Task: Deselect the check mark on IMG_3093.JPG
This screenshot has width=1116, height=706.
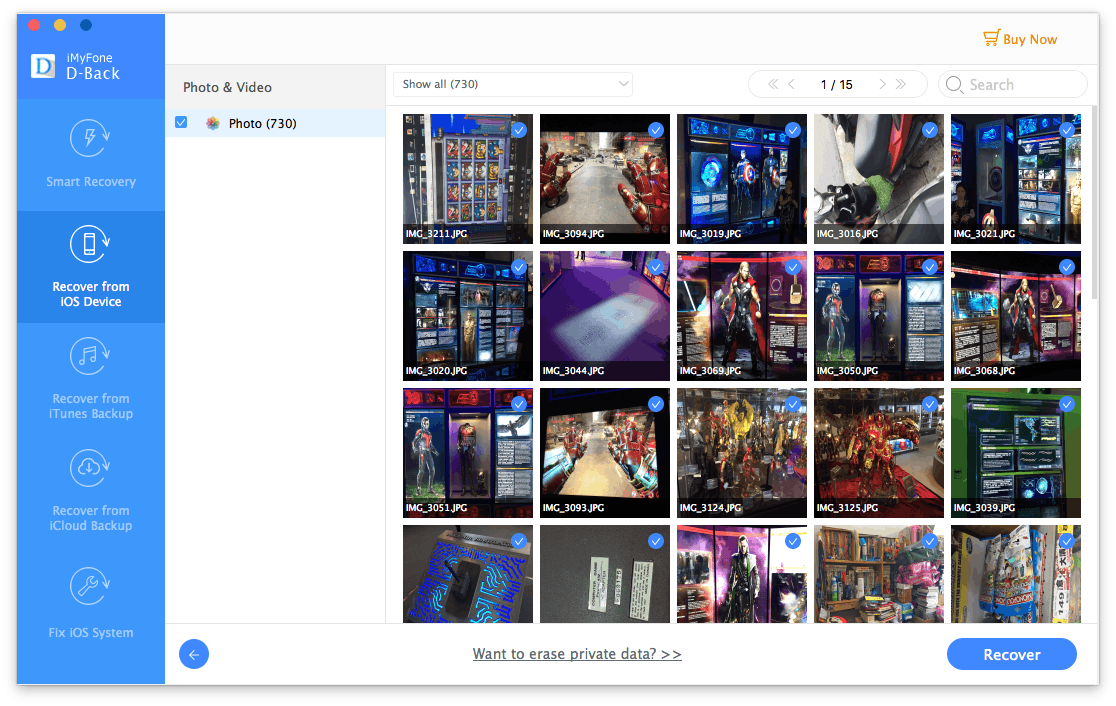Action: (x=656, y=404)
